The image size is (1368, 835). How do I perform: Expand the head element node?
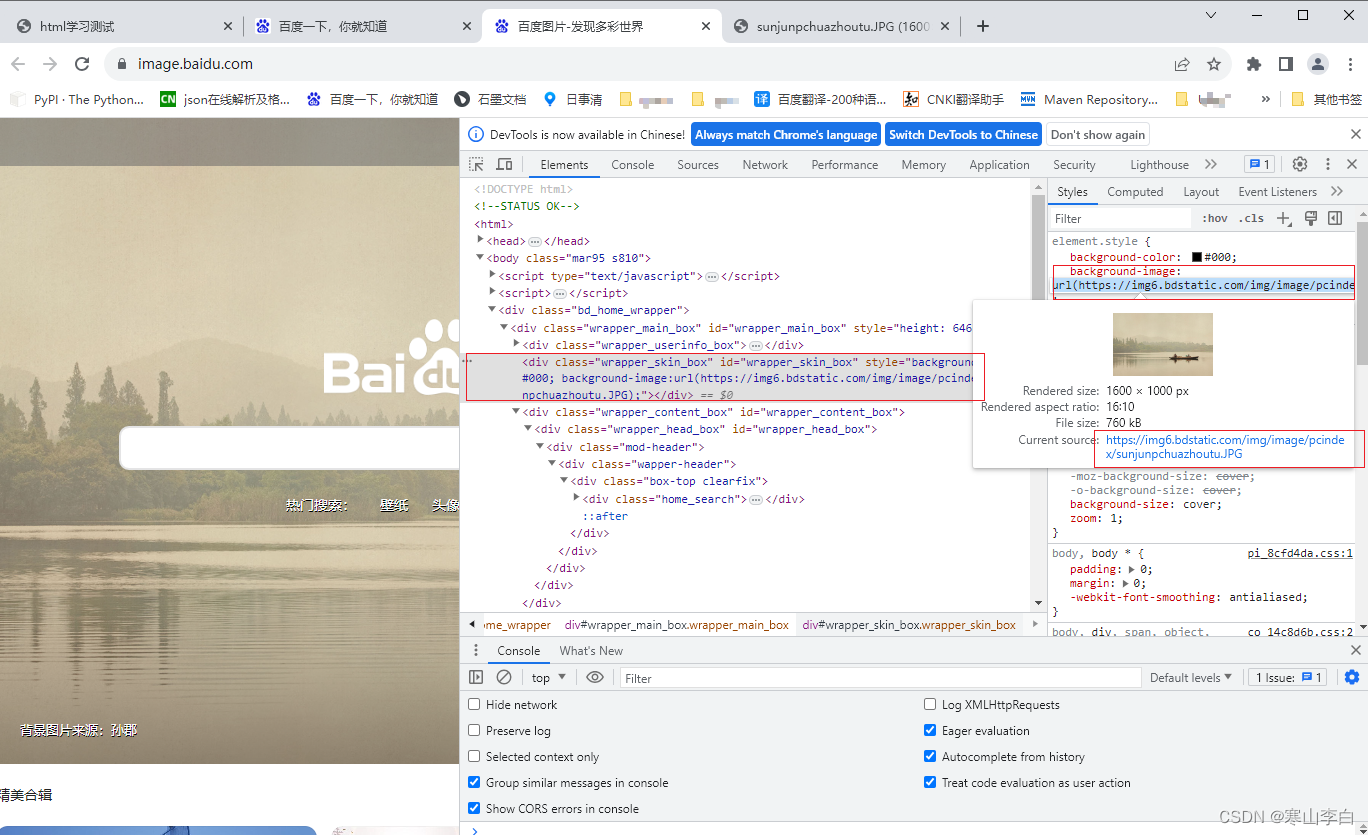point(481,240)
